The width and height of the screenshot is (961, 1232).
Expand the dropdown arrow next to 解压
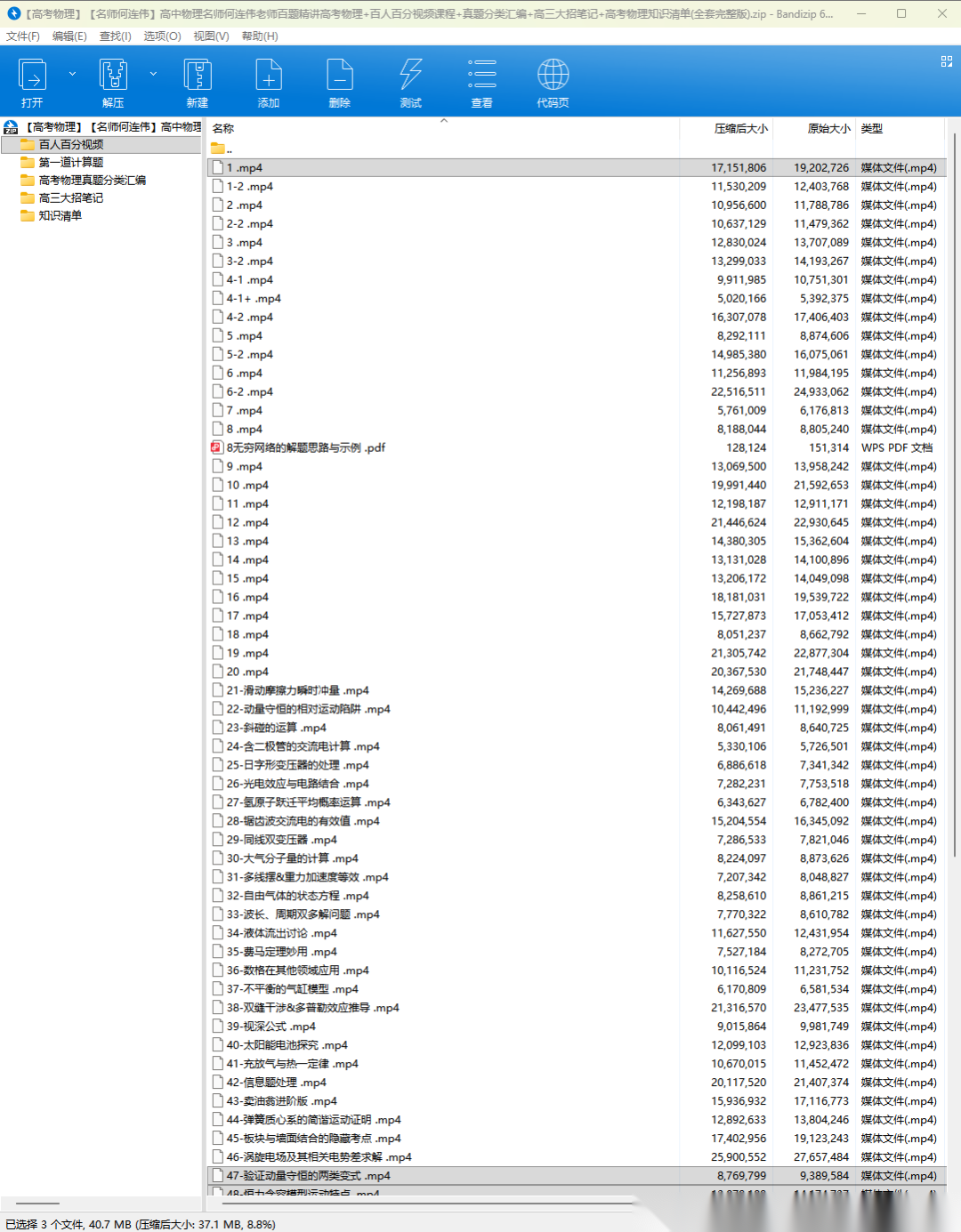pyautogui.click(x=153, y=74)
